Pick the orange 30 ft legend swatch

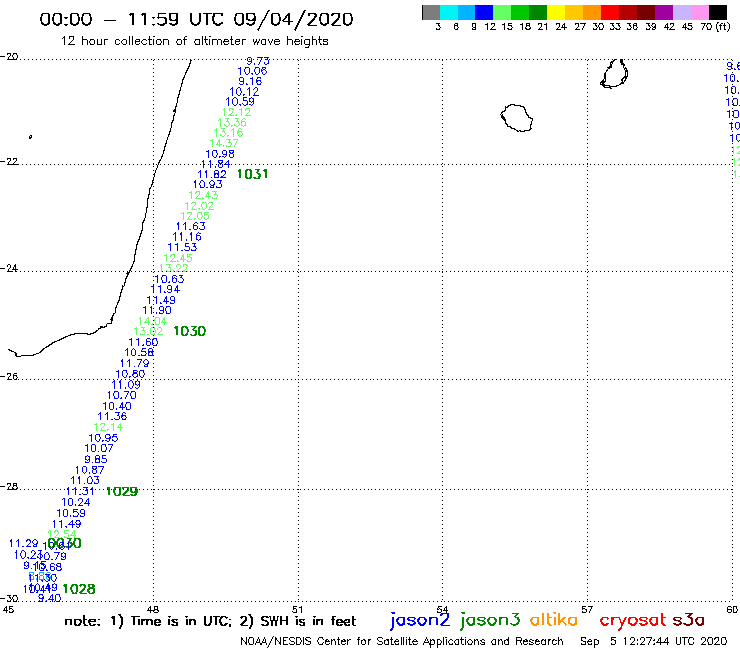pos(592,12)
